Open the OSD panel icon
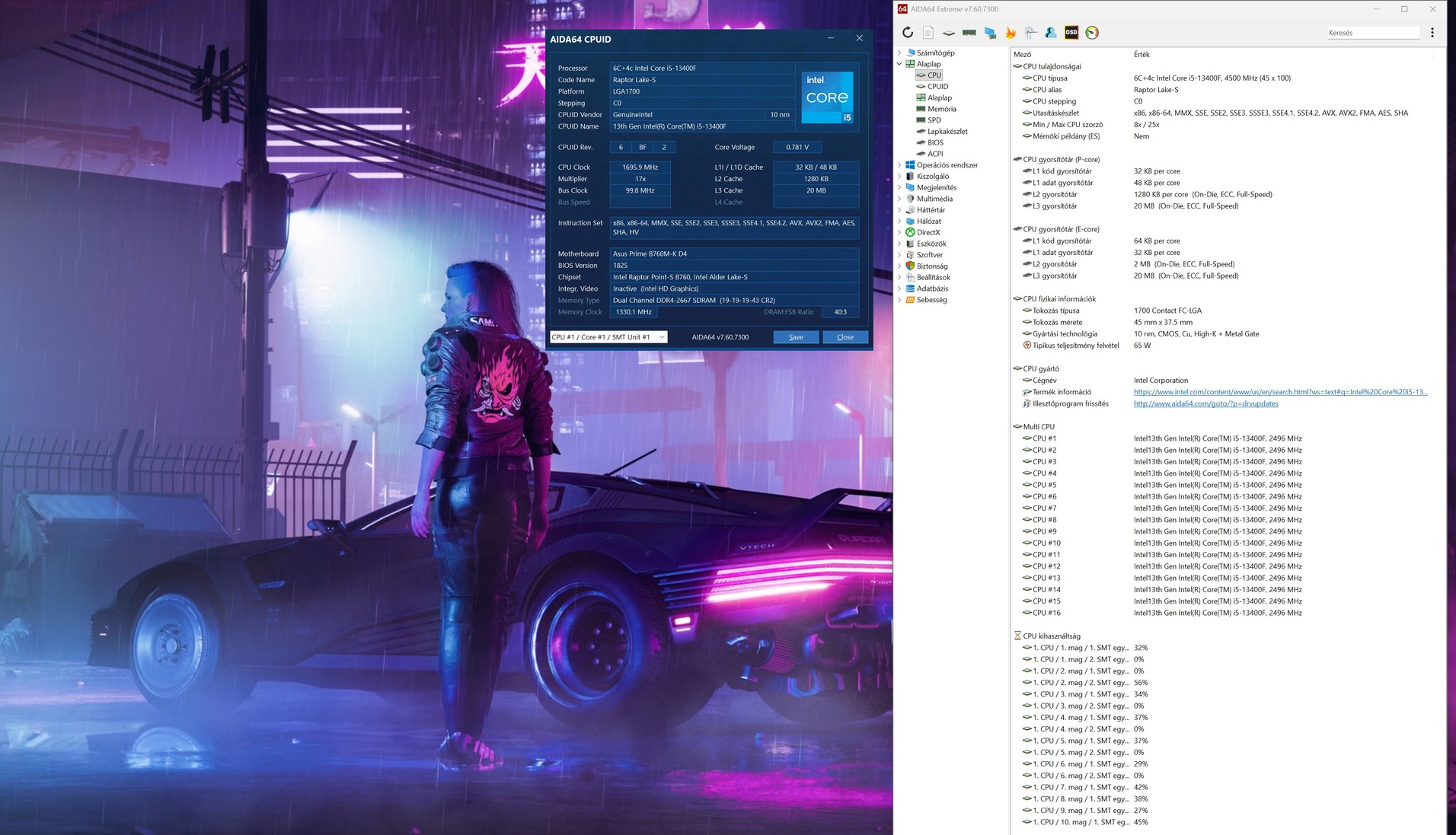 pos(1071,33)
